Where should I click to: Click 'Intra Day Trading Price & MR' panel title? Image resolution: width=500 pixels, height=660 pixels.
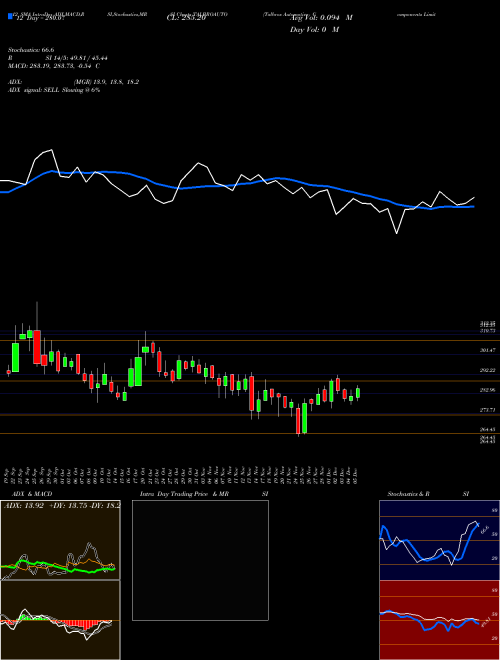click(x=184, y=494)
